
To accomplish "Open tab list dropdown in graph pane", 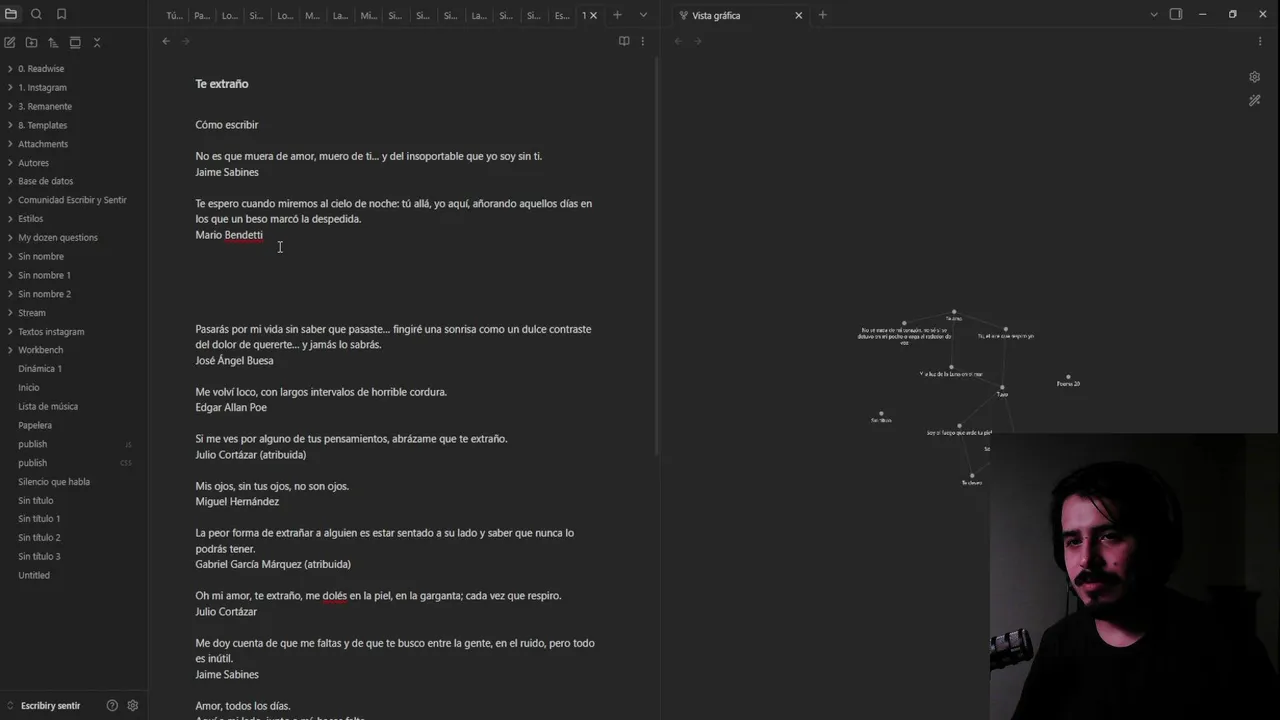I will [x=1153, y=15].
